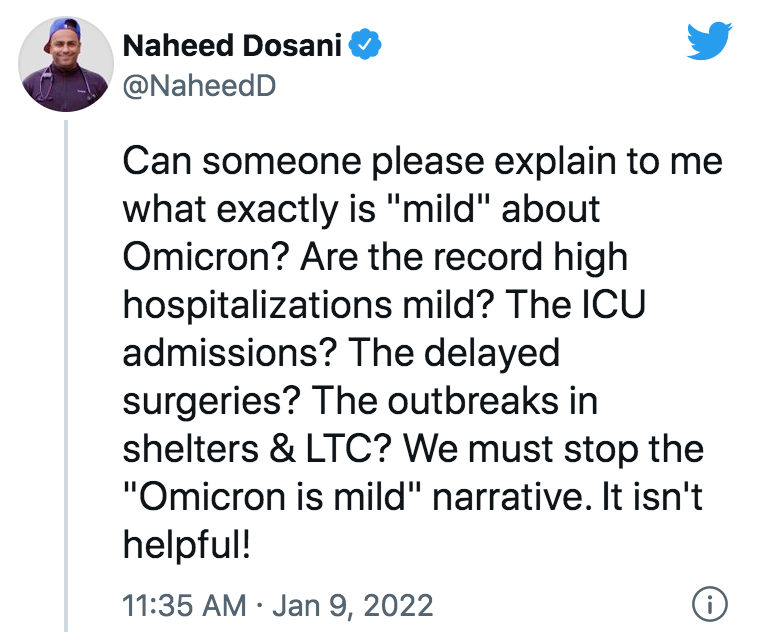Click the vertical thread line
Viewport: 758px width, 632px height.
66,376
